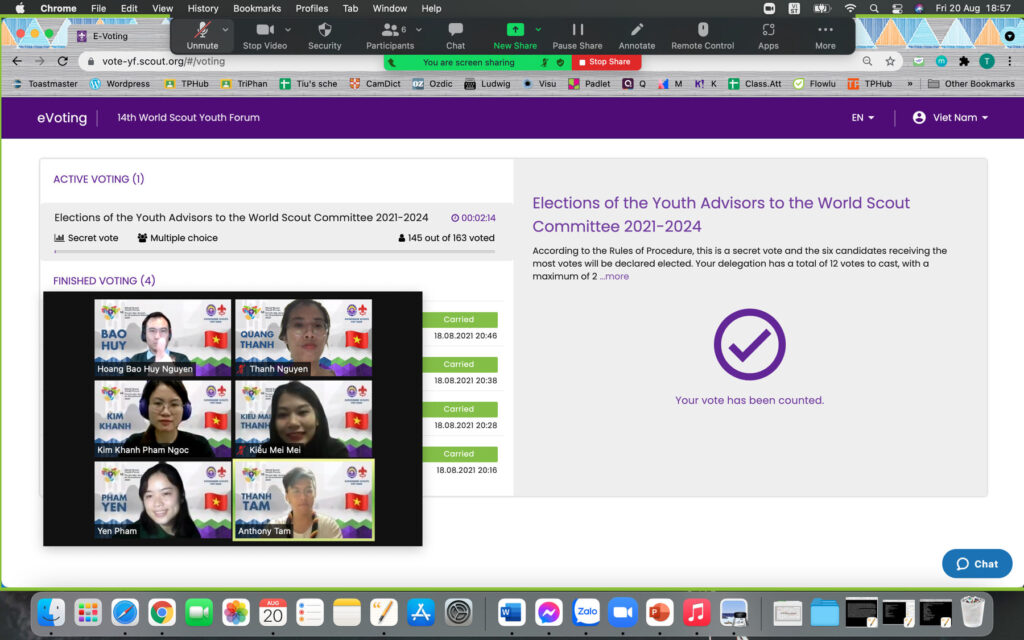Click the Unmute microphone icon in Zoom
The image size is (1024, 640).
(x=202, y=30)
